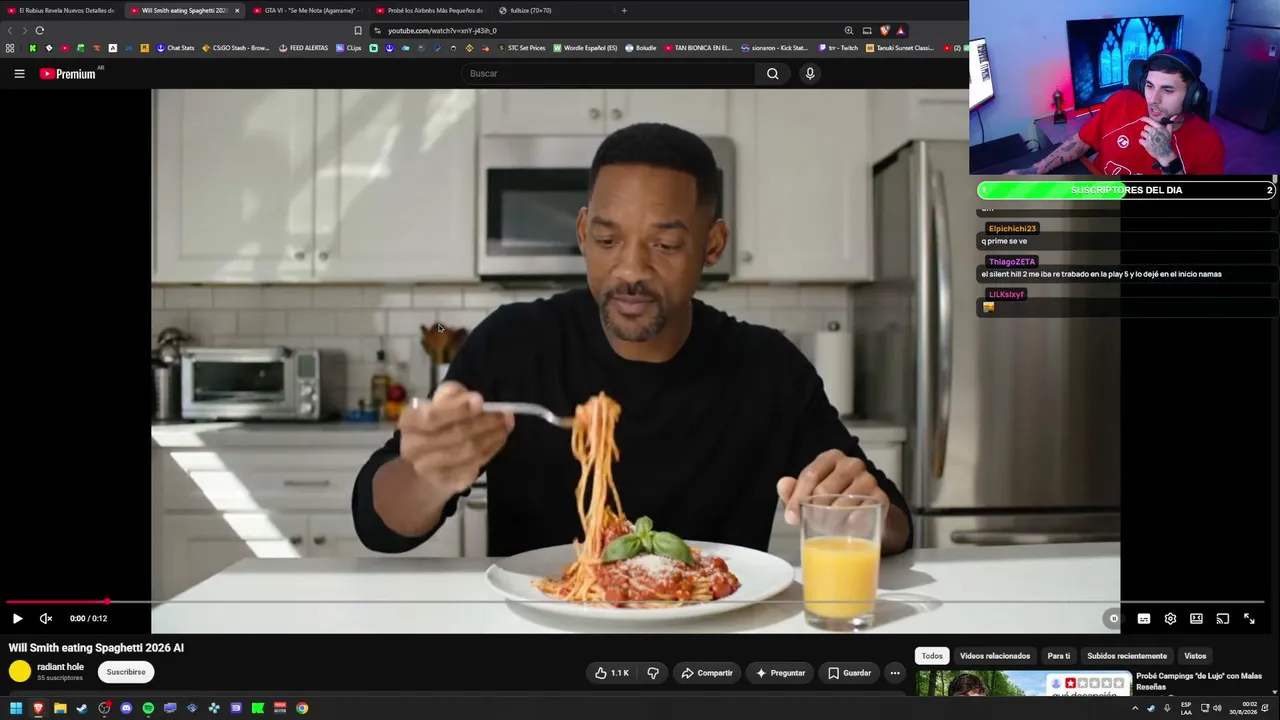This screenshot has width=1280, height=720.
Task: Open the Brave Shields lion icon
Action: coord(884,30)
